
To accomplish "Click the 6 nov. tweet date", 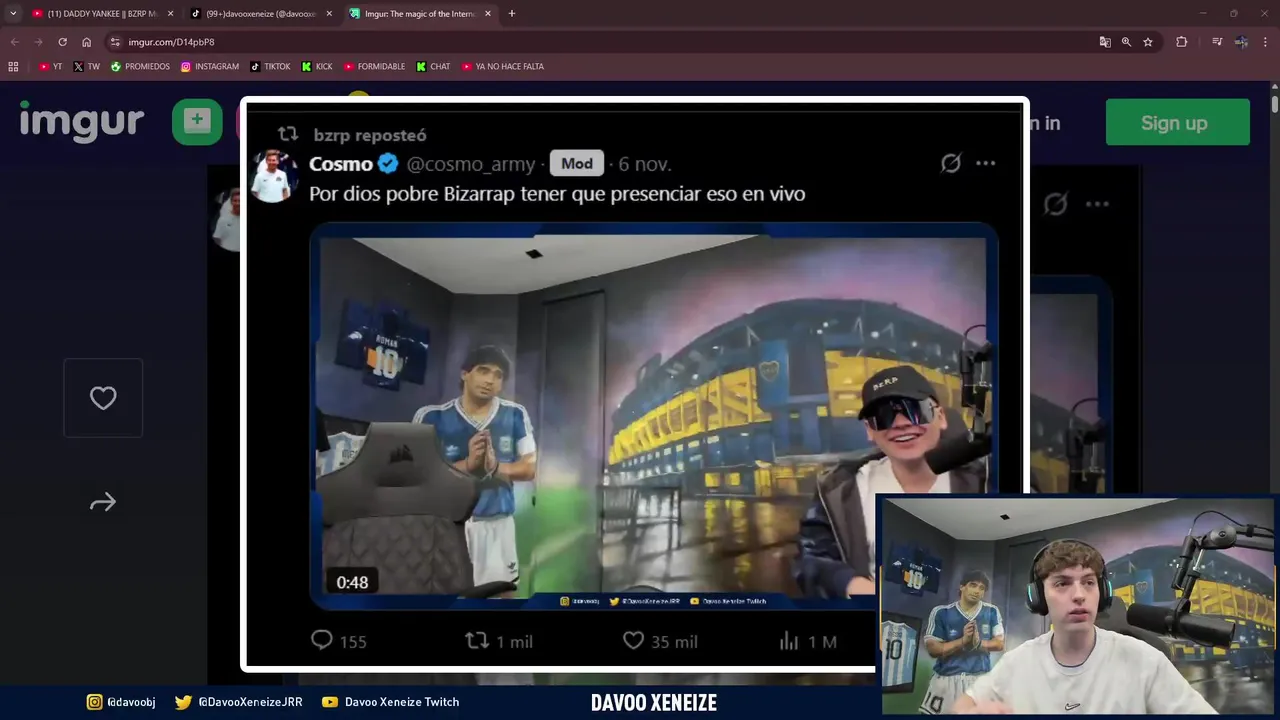I will [x=645, y=164].
